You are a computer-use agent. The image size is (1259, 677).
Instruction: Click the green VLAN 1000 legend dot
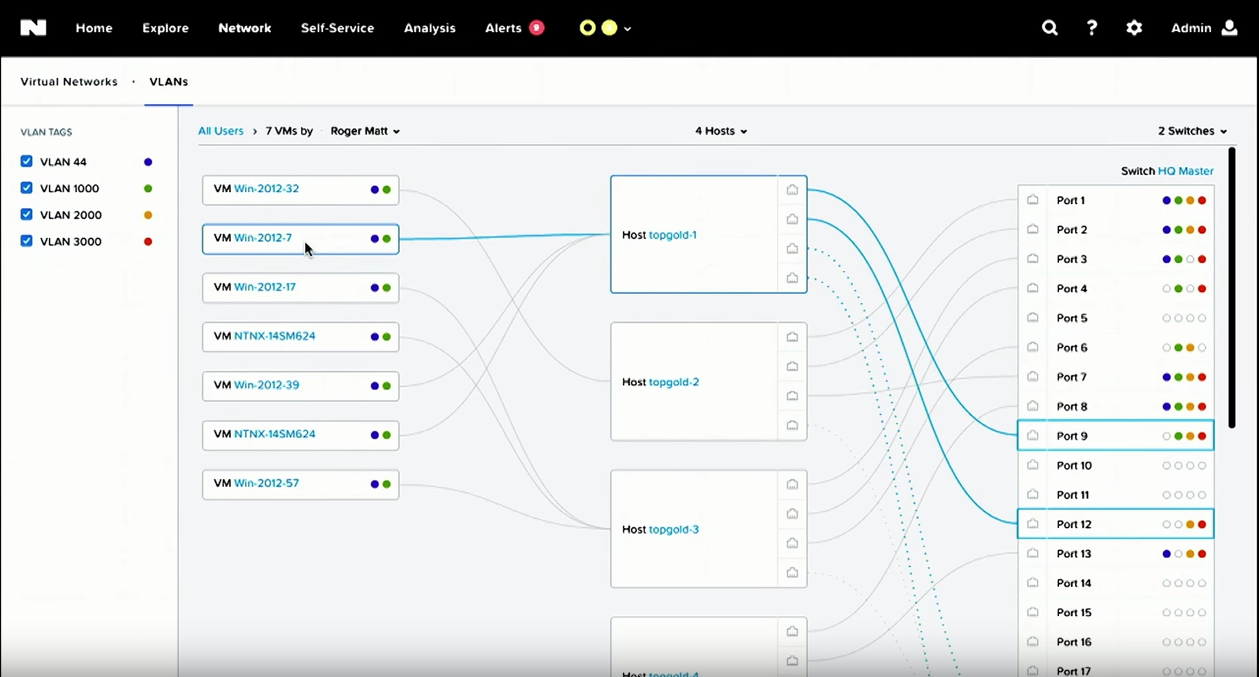pos(148,188)
